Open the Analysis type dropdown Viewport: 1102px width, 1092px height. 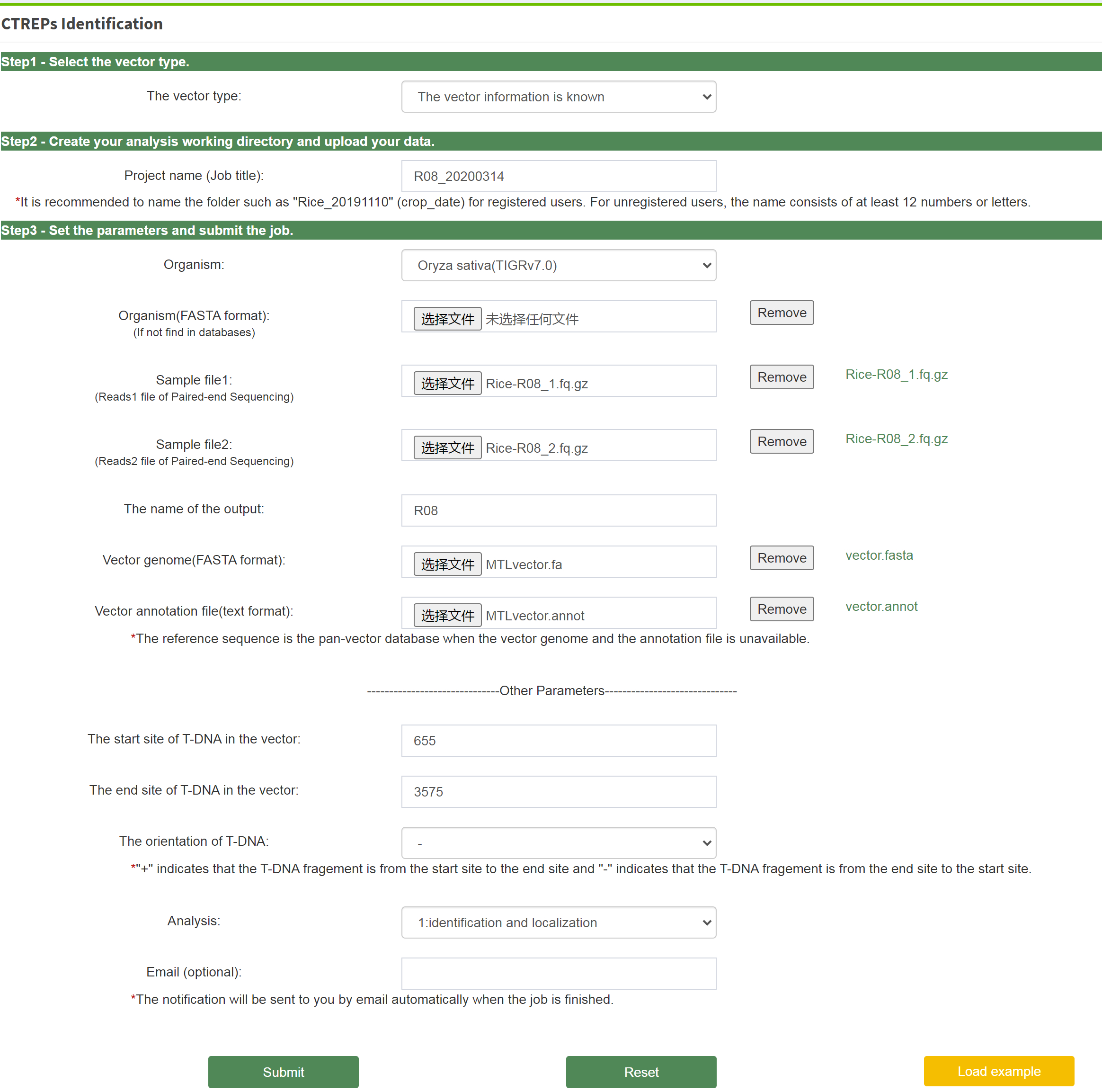click(x=559, y=922)
